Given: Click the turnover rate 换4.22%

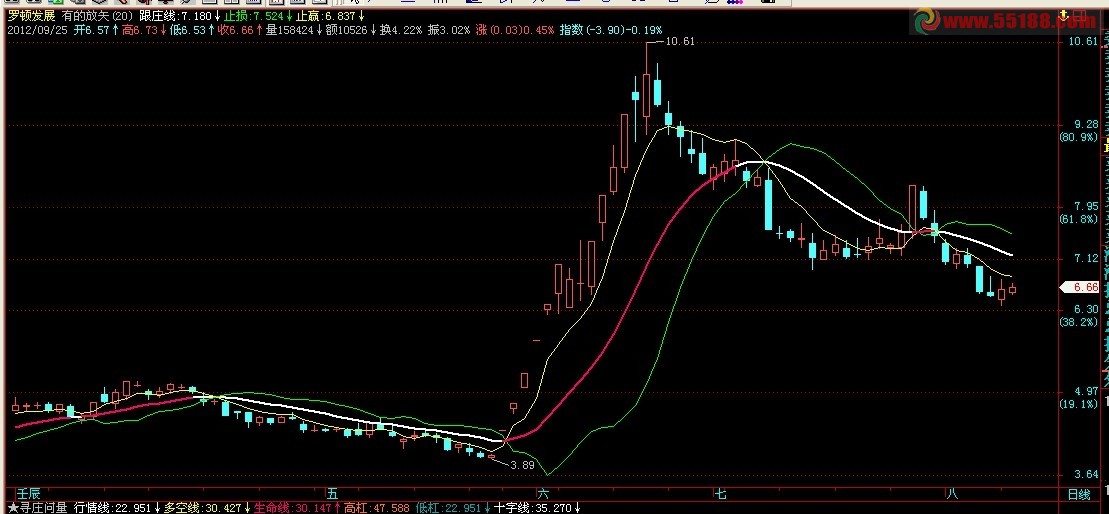Looking at the screenshot, I should [400, 30].
